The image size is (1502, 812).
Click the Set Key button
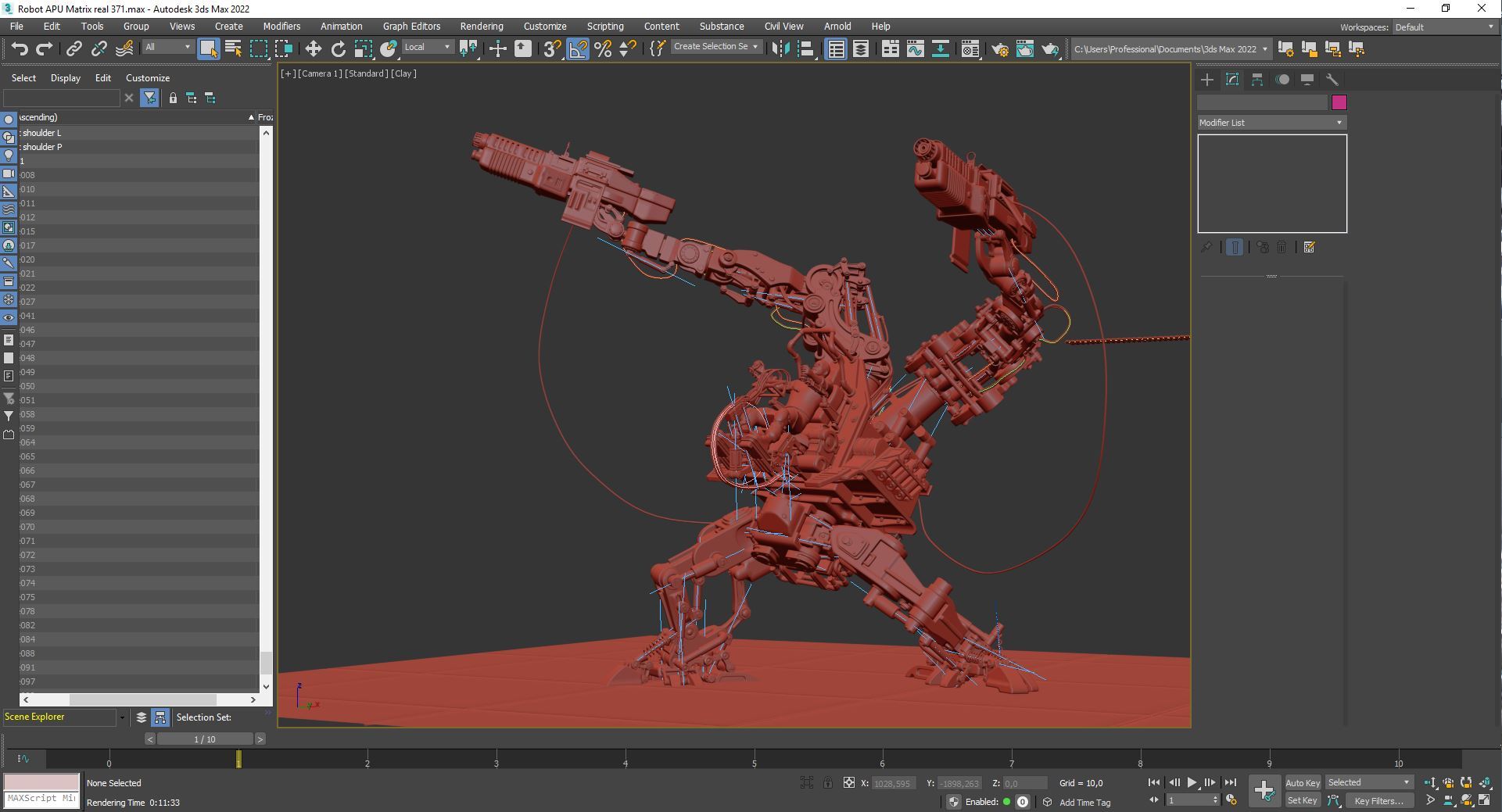[1302, 800]
